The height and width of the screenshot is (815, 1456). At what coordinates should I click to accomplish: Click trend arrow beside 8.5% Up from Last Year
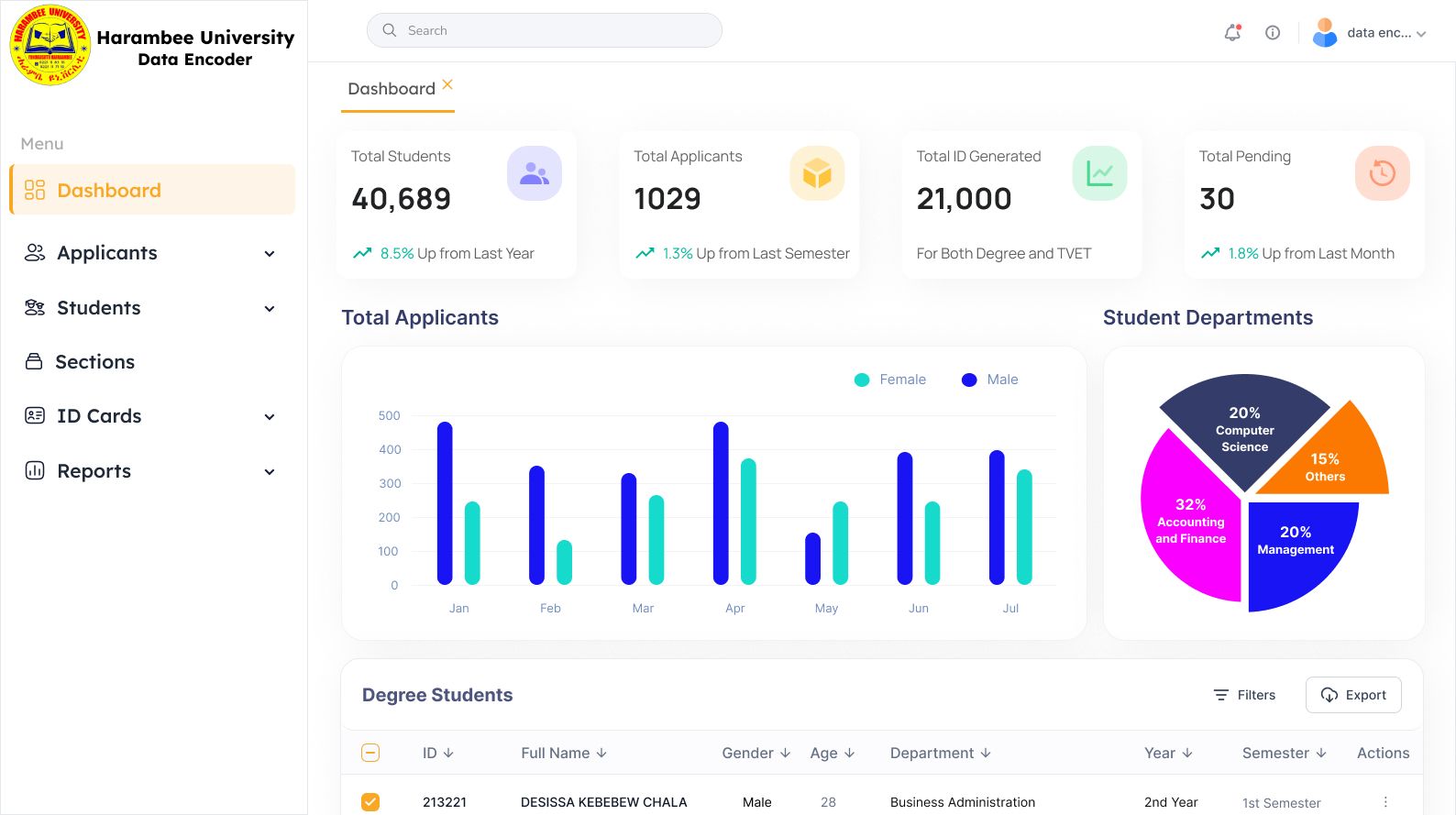362,253
